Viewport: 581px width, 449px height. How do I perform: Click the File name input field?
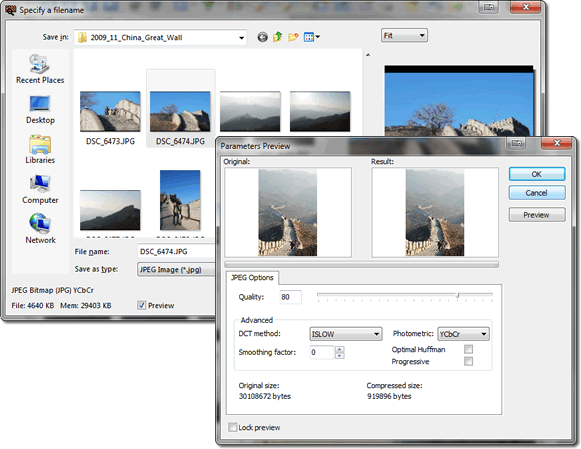point(176,252)
